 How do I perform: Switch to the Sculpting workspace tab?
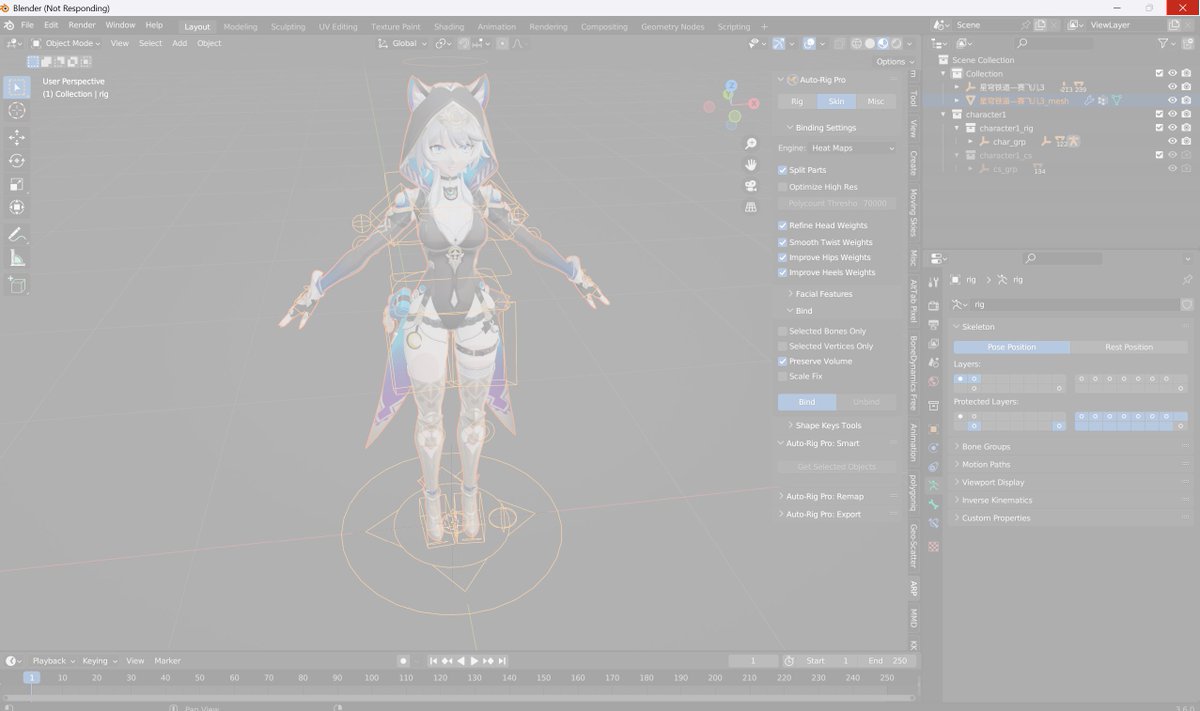(x=288, y=27)
